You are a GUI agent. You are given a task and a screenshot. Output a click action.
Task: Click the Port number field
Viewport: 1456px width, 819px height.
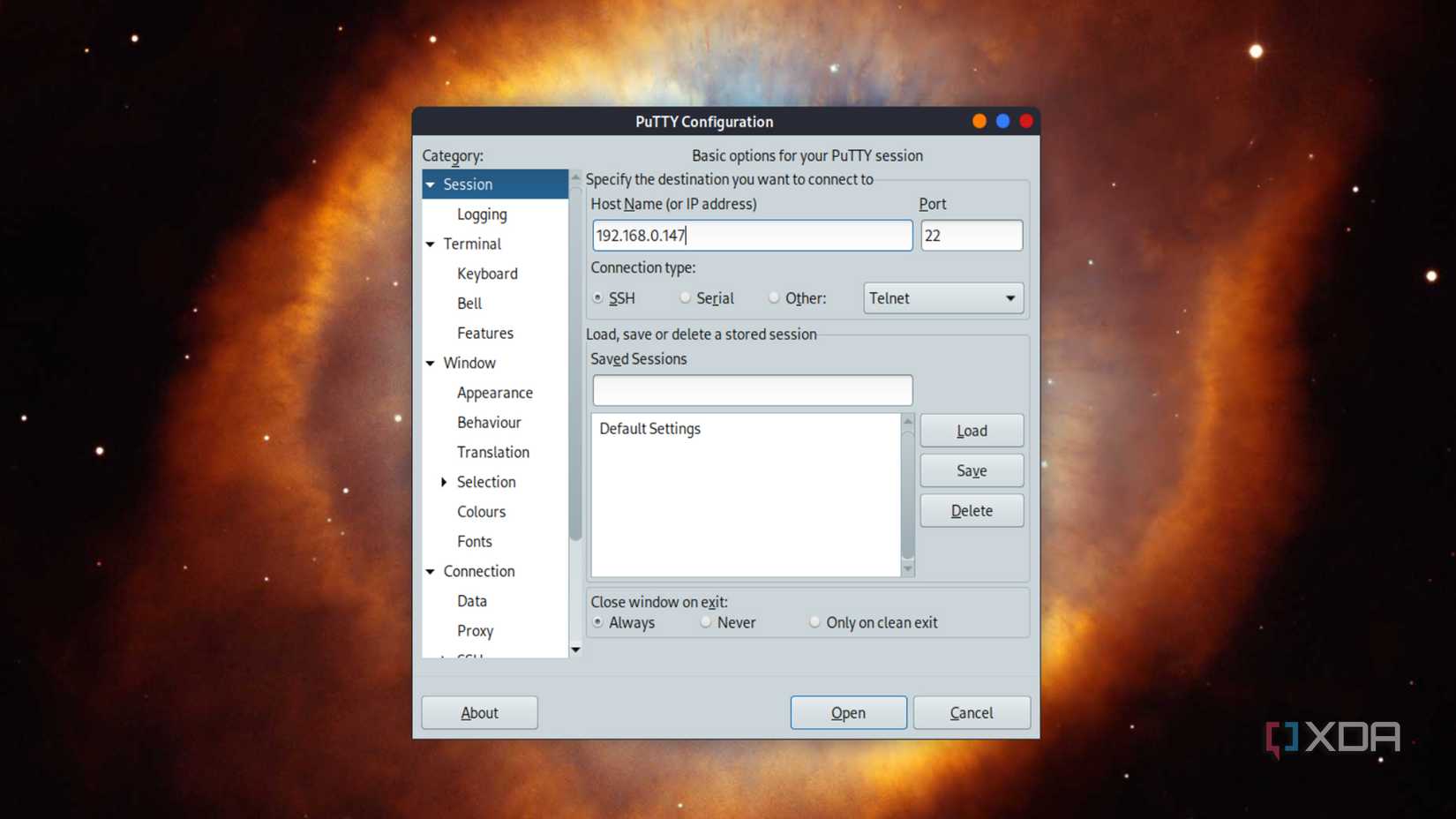point(972,236)
